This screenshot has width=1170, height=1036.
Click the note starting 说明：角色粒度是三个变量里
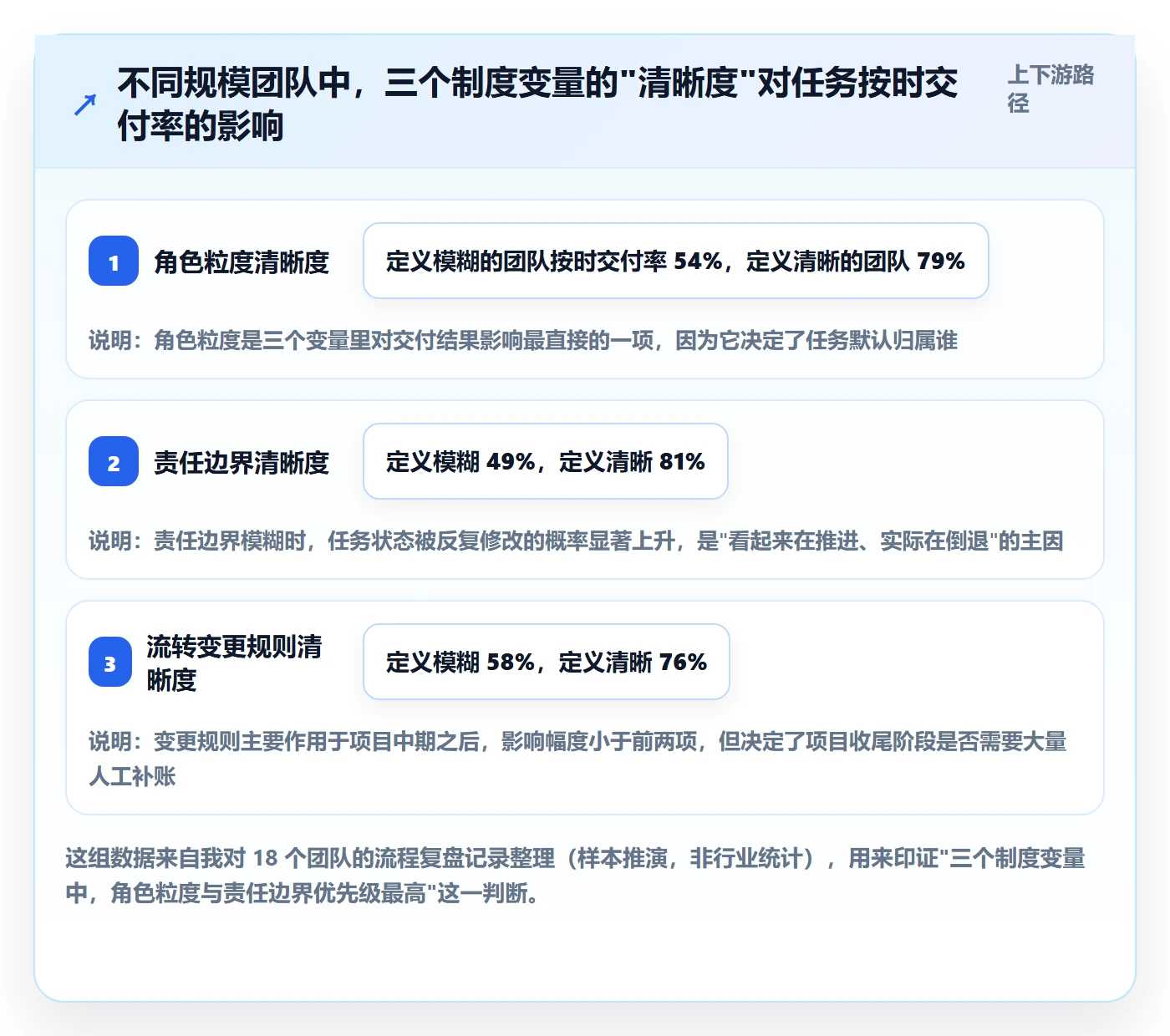coord(523,340)
